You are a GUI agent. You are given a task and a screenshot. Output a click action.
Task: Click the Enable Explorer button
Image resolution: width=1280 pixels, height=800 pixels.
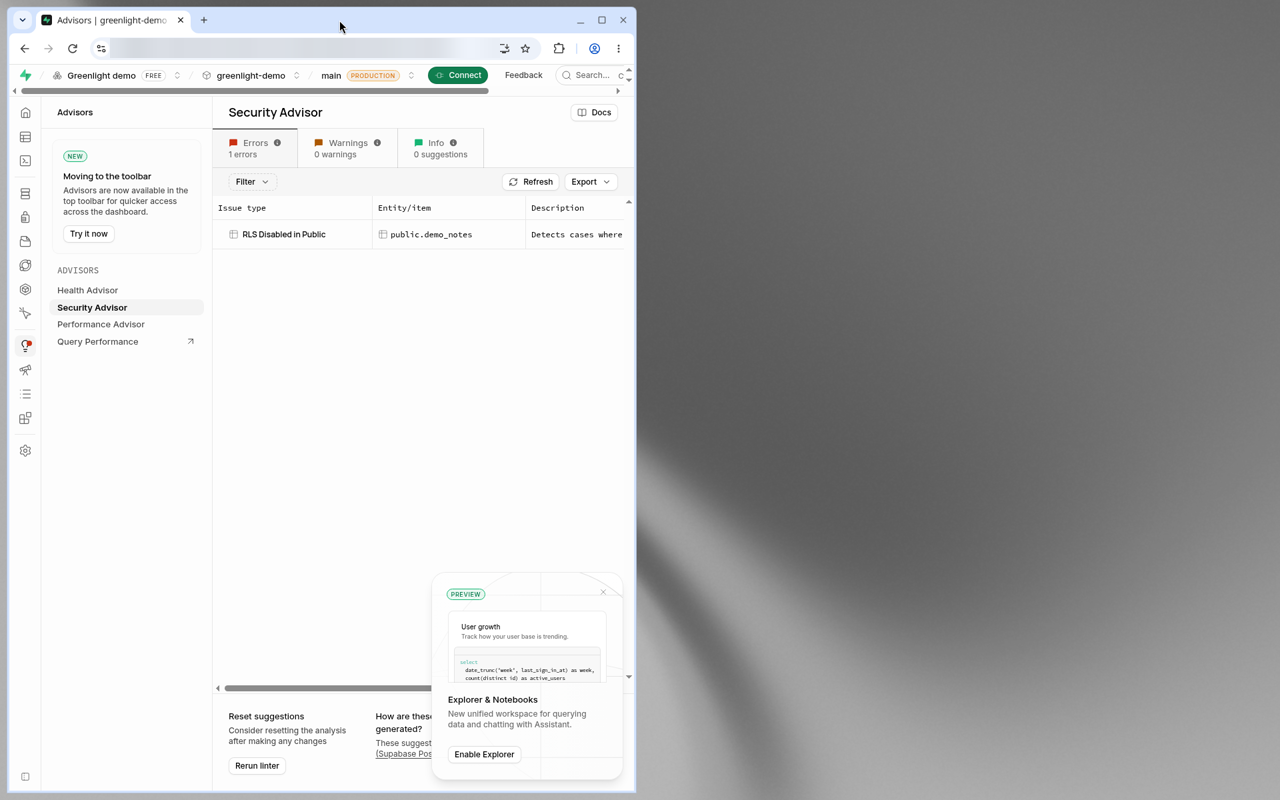[x=484, y=755]
